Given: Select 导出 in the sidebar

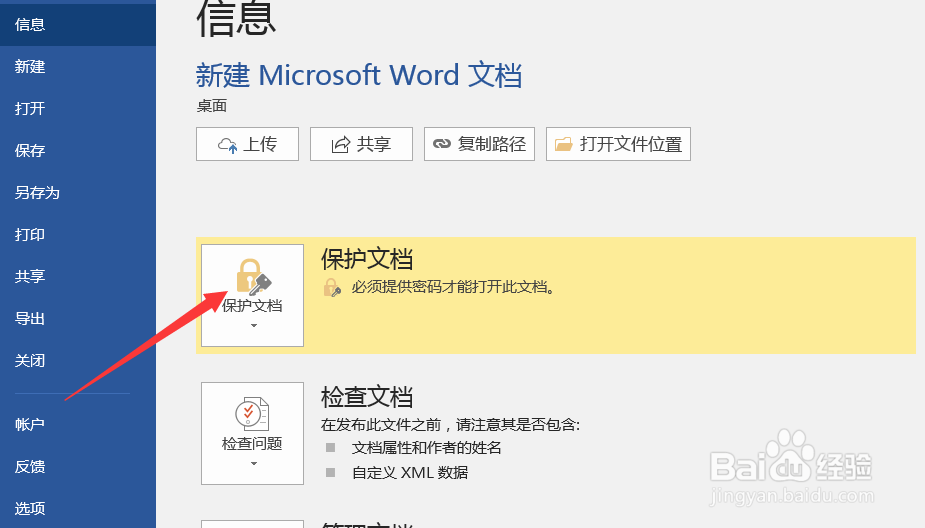Looking at the screenshot, I should pyautogui.click(x=78, y=319).
